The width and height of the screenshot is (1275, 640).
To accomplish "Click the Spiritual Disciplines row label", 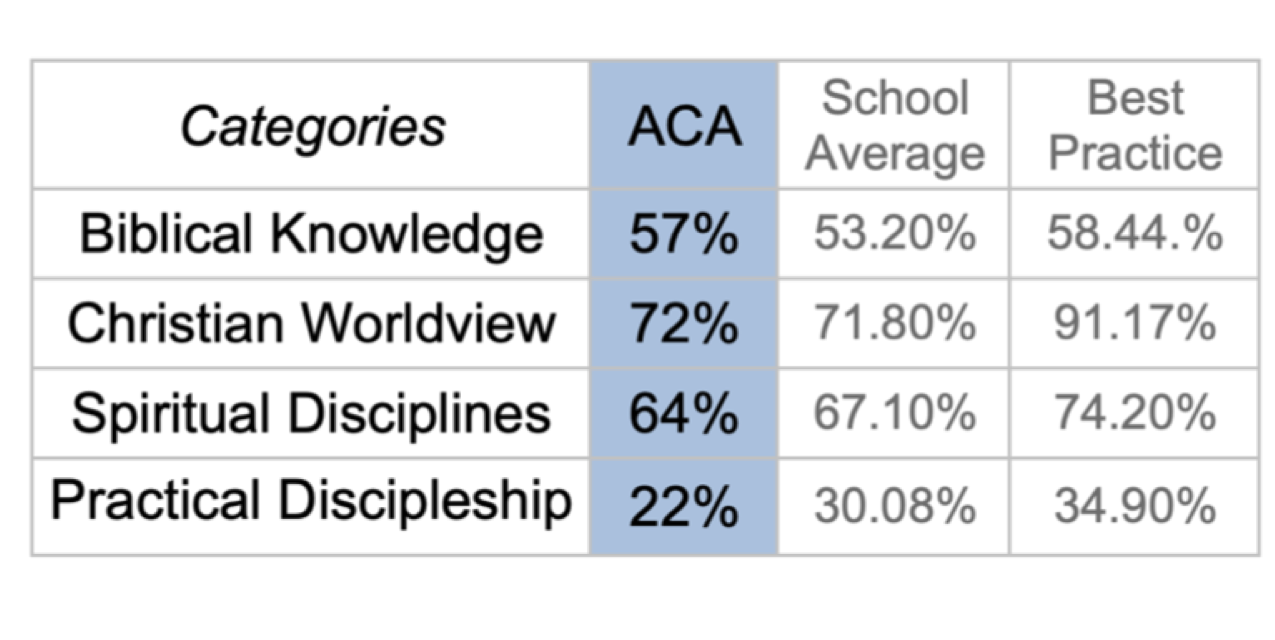I will (x=312, y=414).
